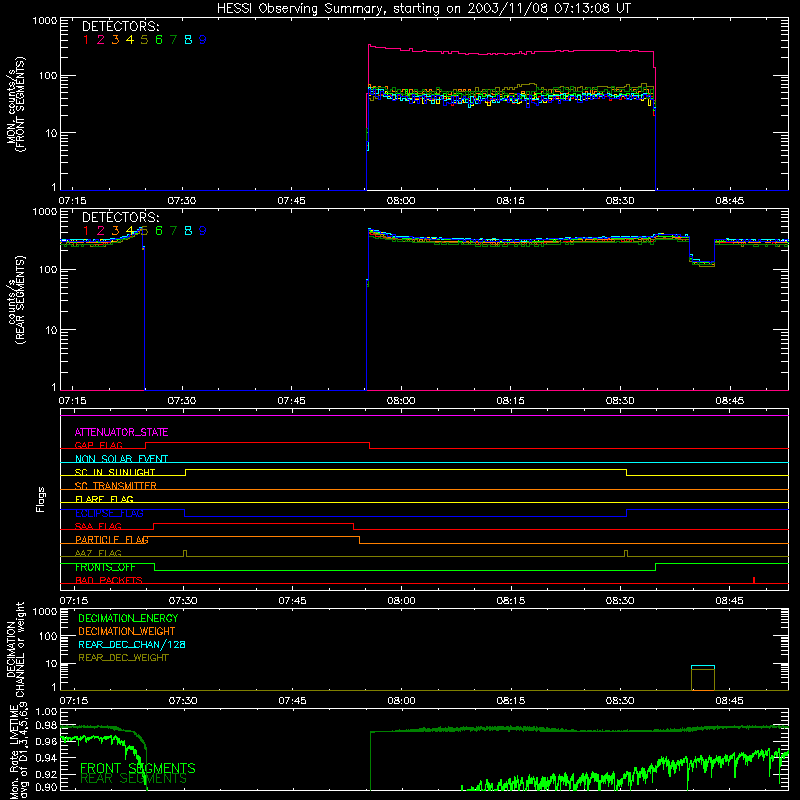This screenshot has height=800, width=800.
Task: Click the vertical Flags axis label
Action: pos(41,499)
